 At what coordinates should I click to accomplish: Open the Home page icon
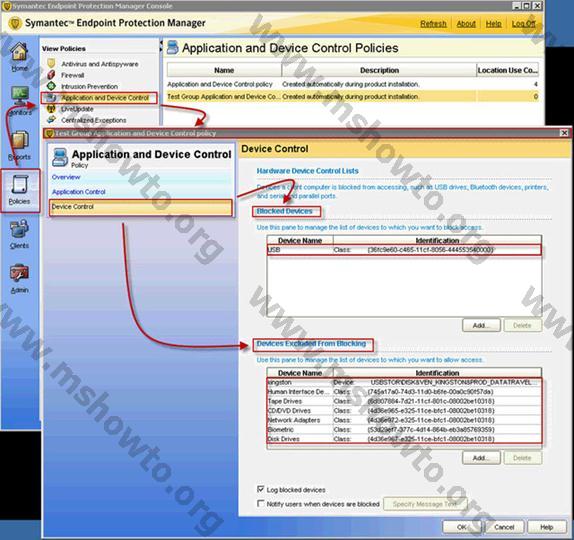19,52
